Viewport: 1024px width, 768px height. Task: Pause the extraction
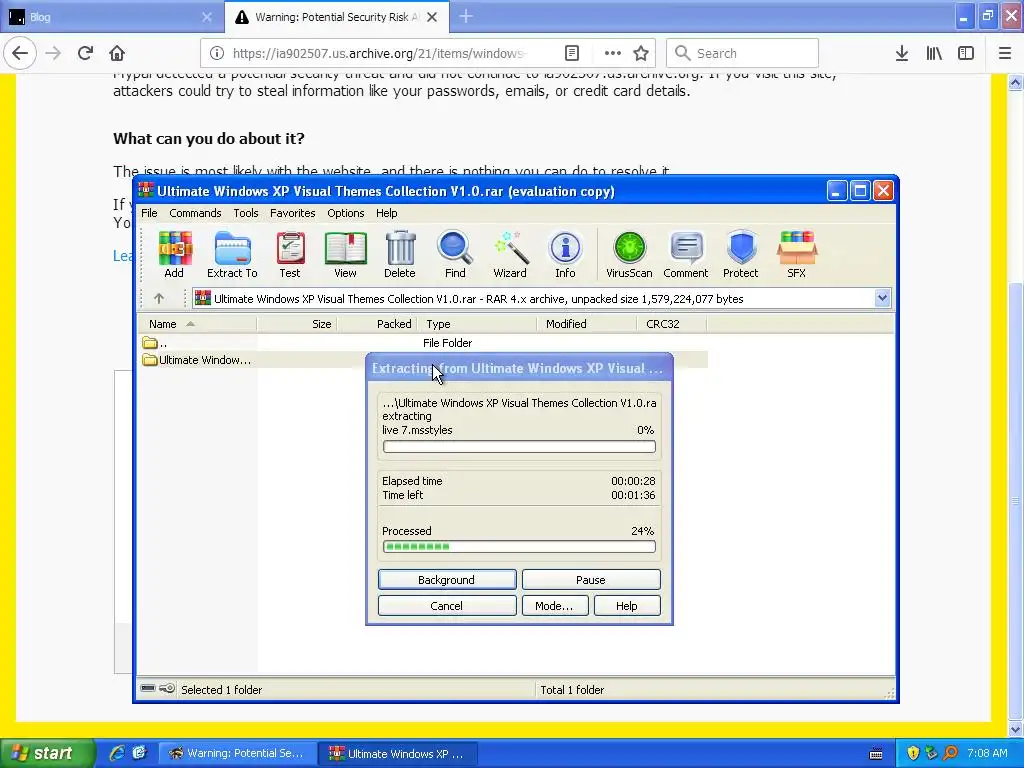coord(591,580)
